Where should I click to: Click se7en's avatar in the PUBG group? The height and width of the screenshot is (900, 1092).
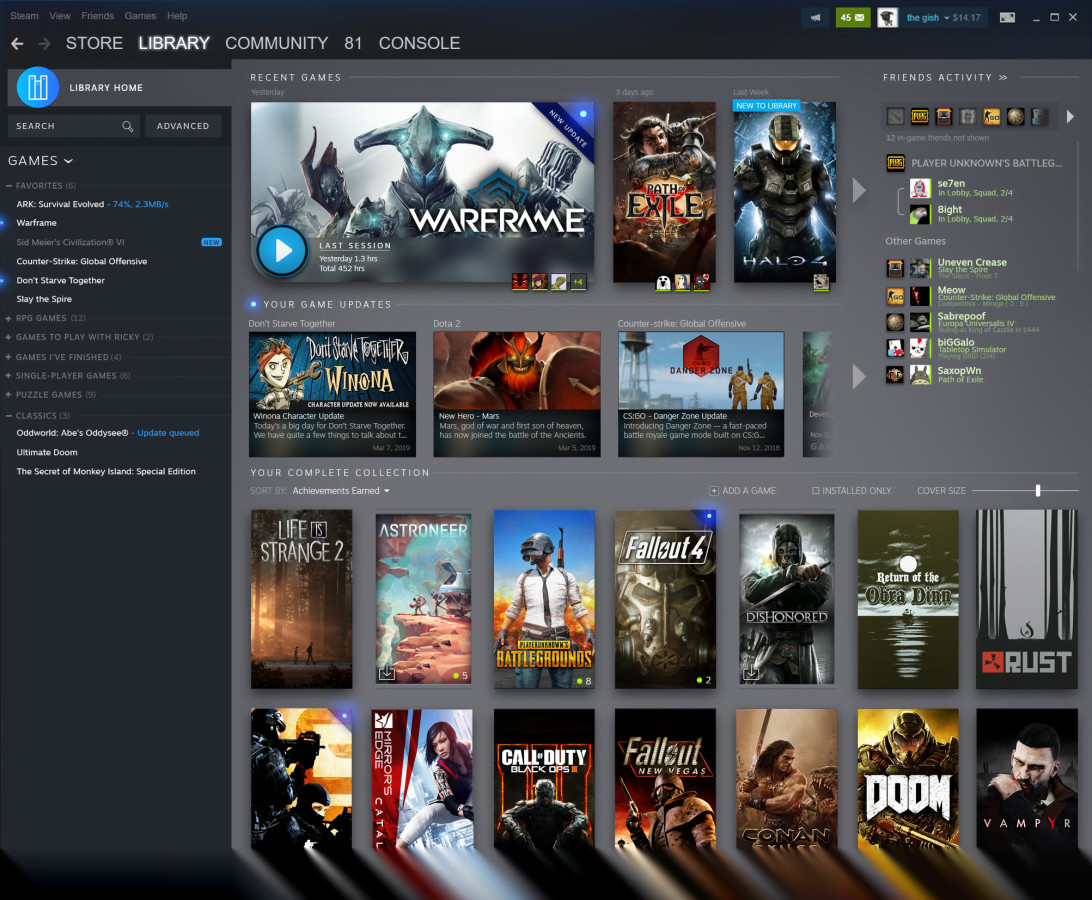point(920,188)
